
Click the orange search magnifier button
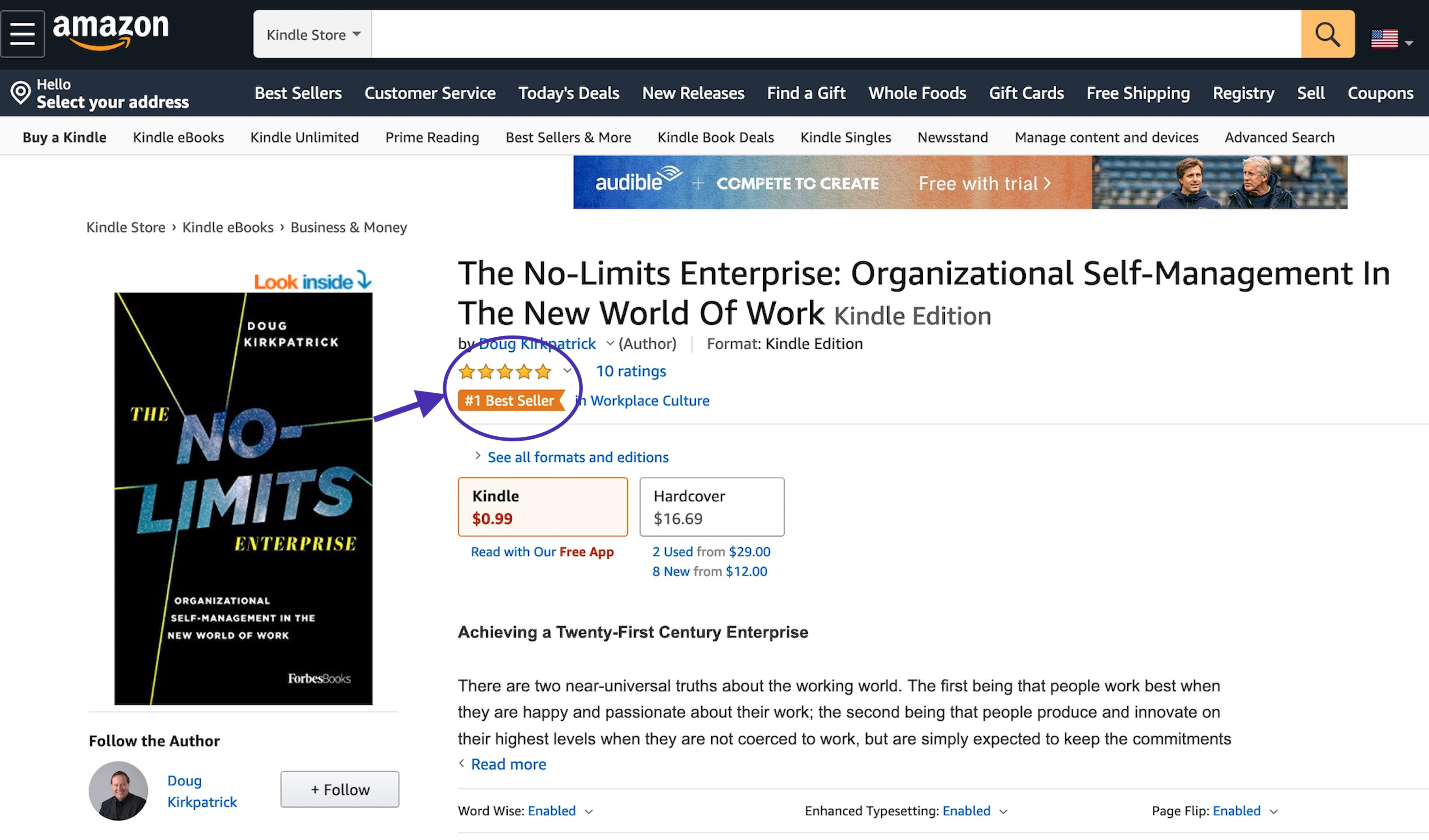(1327, 34)
